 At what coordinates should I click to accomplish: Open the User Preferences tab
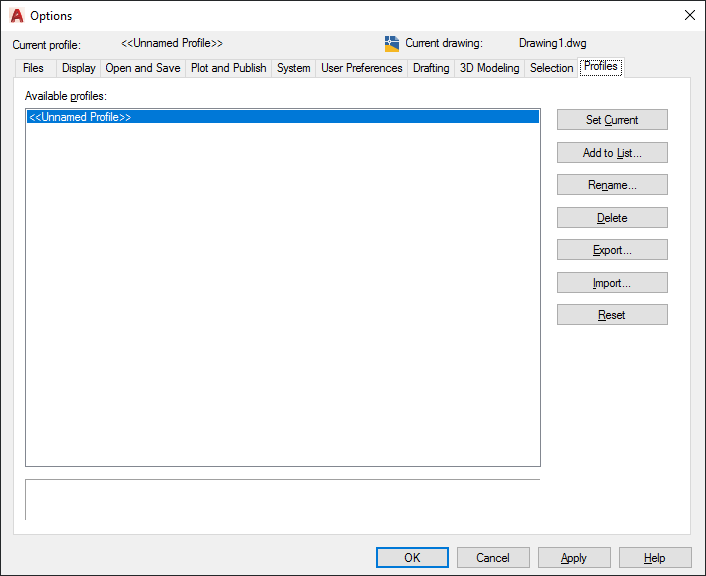pyautogui.click(x=362, y=68)
